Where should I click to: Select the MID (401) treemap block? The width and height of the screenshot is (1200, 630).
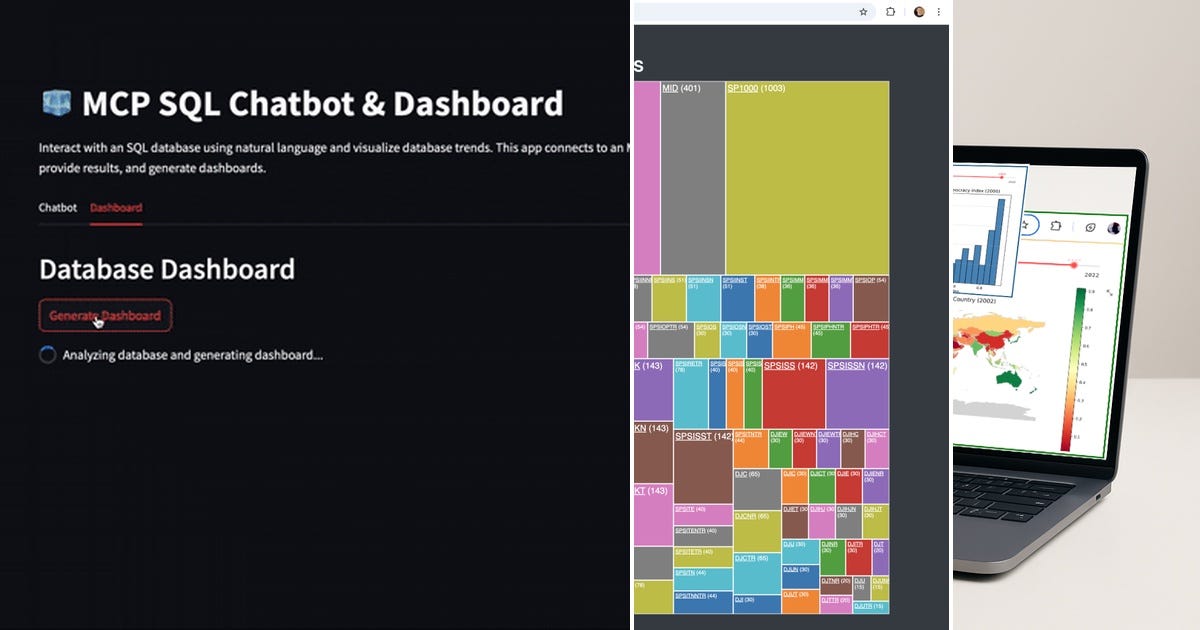[692, 178]
